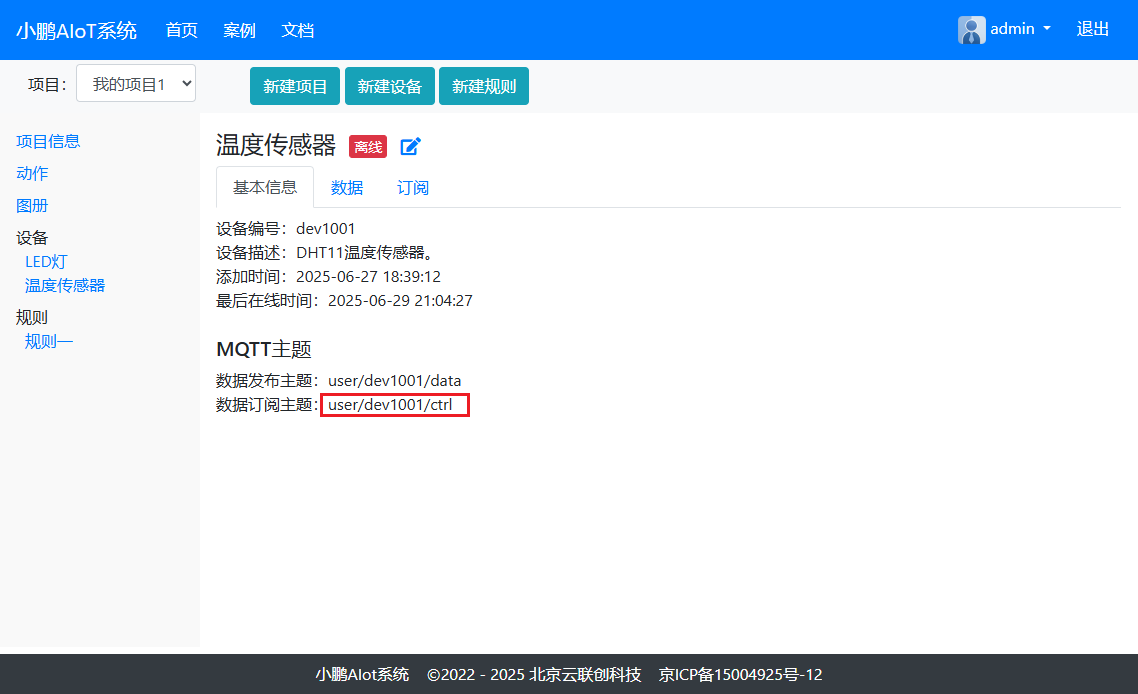
Task: Click the edit pencil icon beside 温度传感器
Action: click(x=411, y=146)
